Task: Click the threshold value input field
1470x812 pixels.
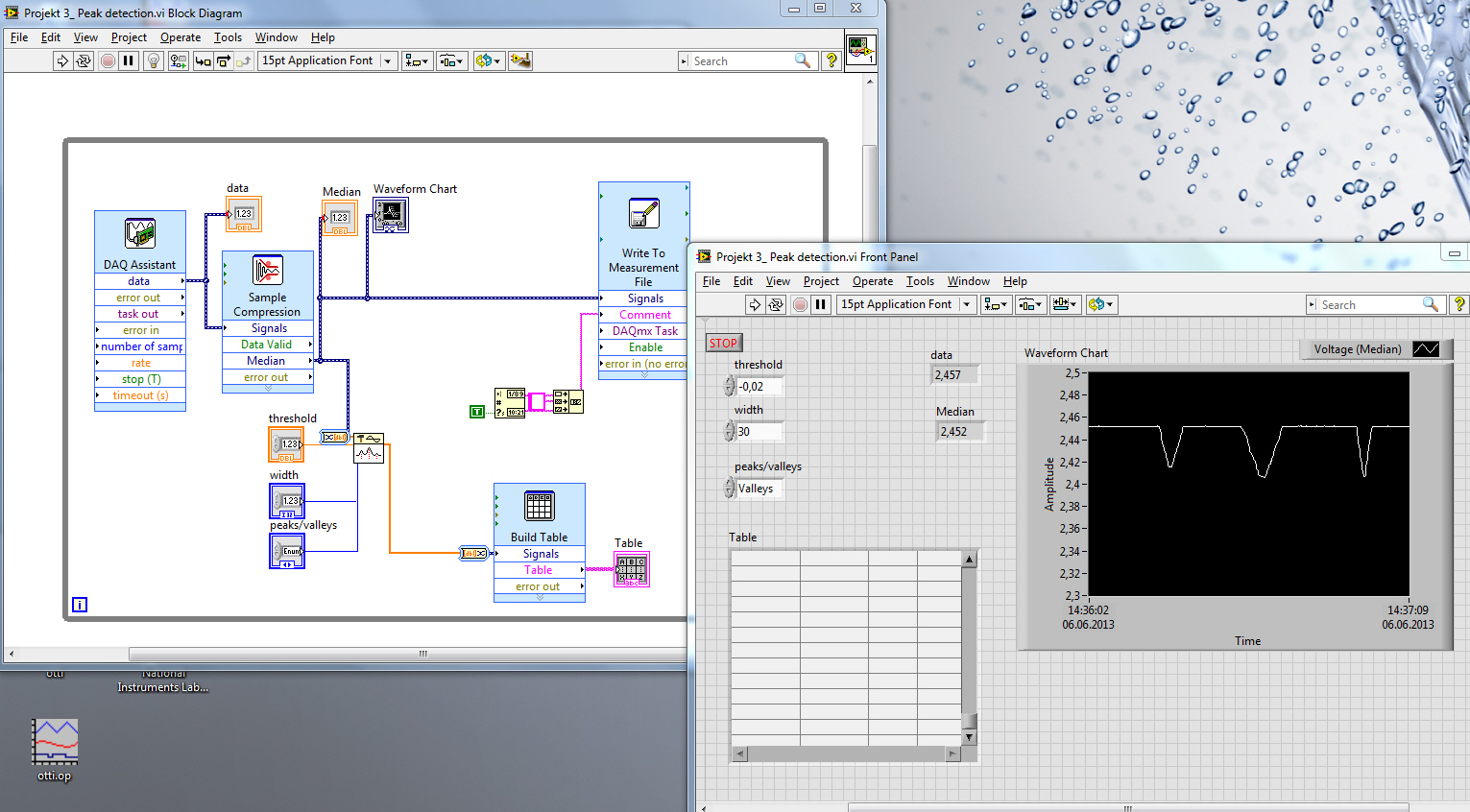Action: click(x=759, y=387)
